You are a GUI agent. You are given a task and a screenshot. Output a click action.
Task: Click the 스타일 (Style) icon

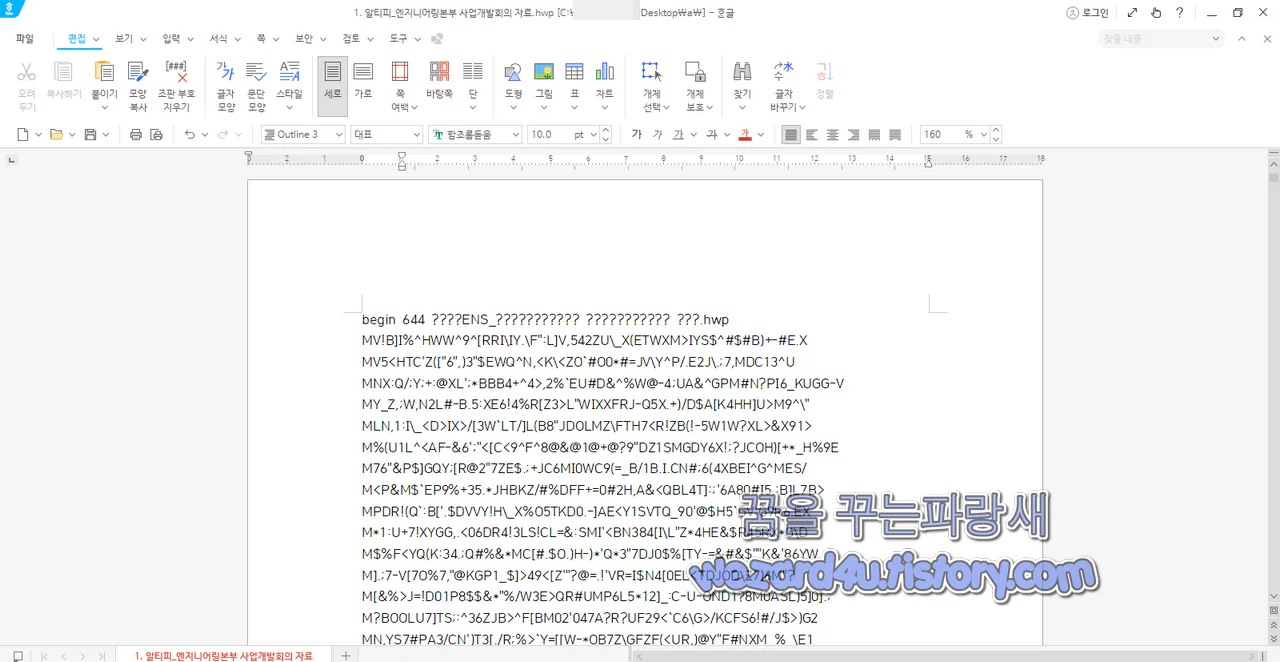pos(289,72)
